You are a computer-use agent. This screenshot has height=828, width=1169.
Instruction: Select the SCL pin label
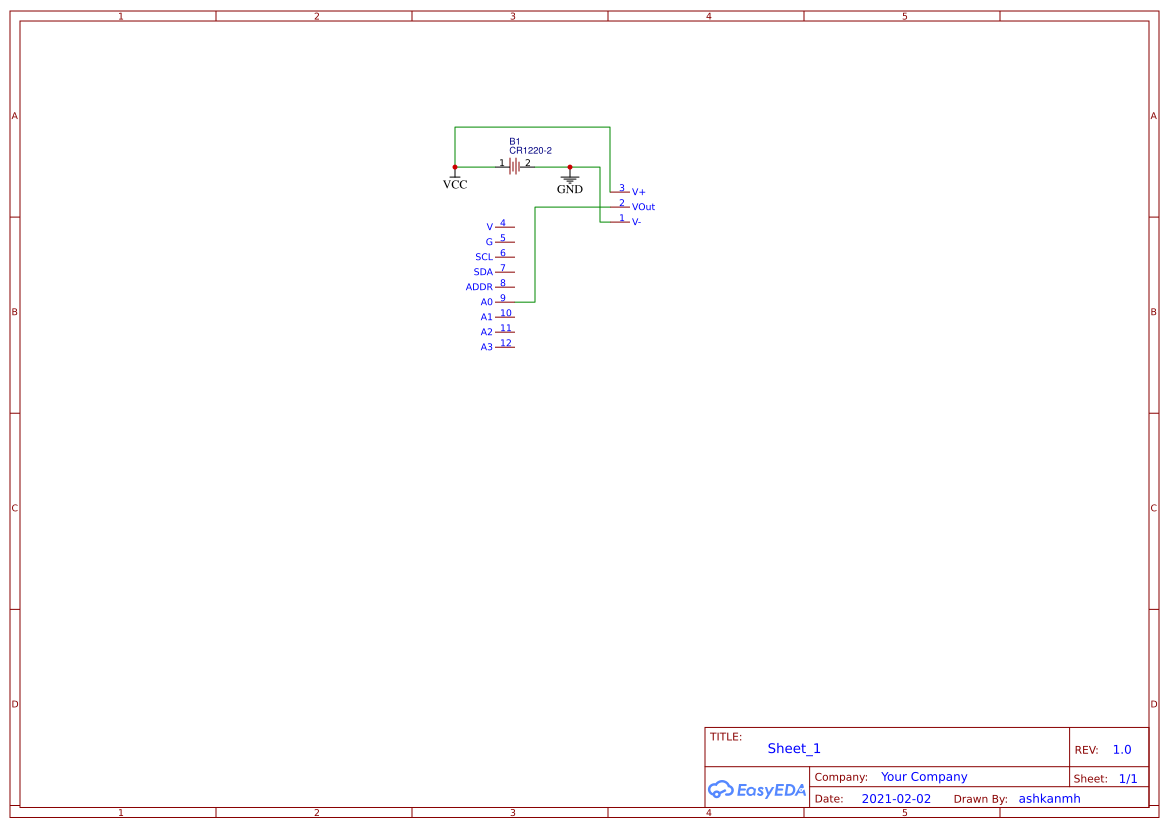(x=484, y=257)
